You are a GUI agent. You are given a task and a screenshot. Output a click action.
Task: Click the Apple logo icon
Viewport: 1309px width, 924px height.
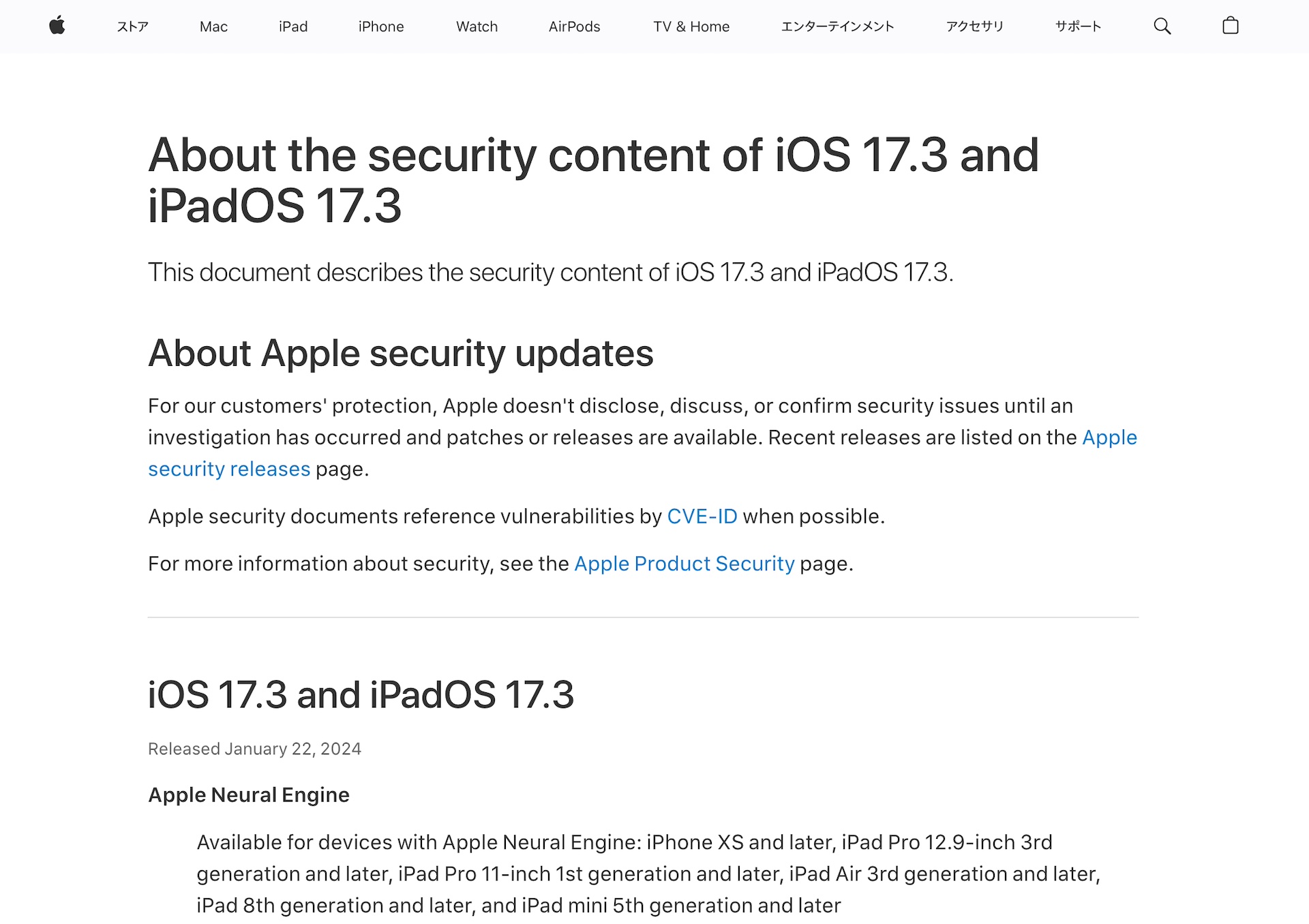[x=57, y=26]
